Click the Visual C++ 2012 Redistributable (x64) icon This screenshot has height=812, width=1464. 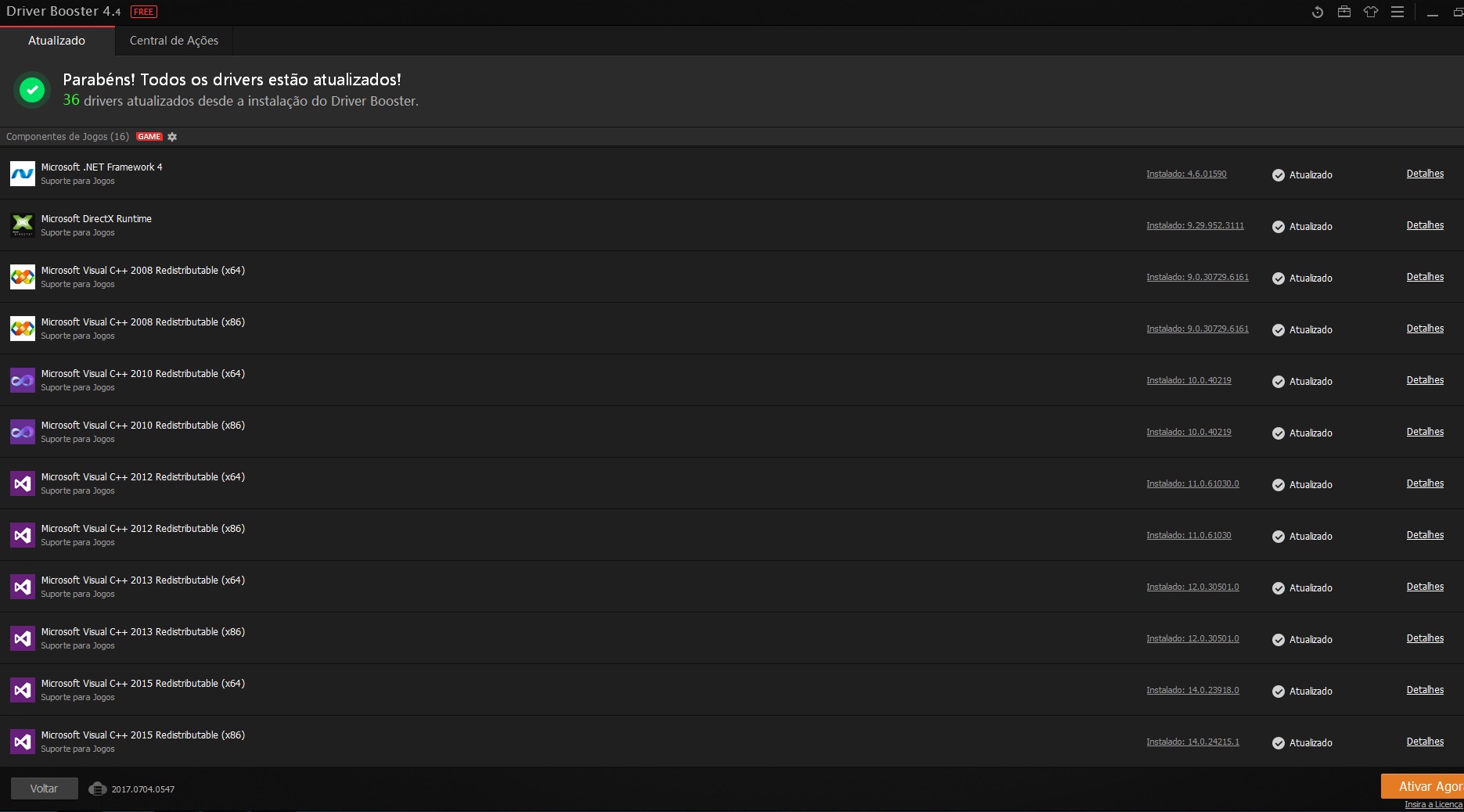pyautogui.click(x=22, y=483)
